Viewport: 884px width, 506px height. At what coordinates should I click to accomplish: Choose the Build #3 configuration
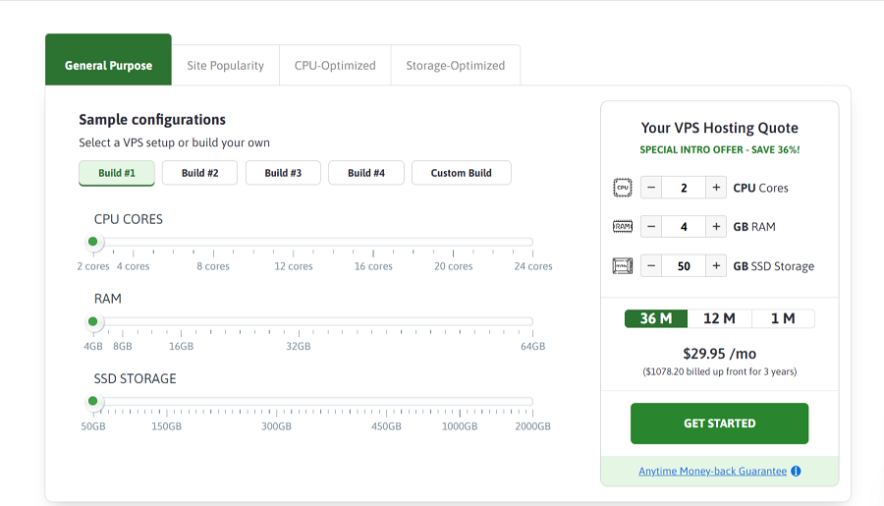pyautogui.click(x=283, y=173)
